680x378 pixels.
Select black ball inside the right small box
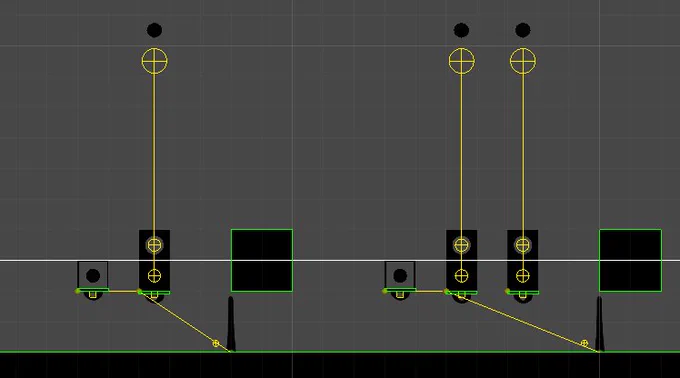point(400,276)
